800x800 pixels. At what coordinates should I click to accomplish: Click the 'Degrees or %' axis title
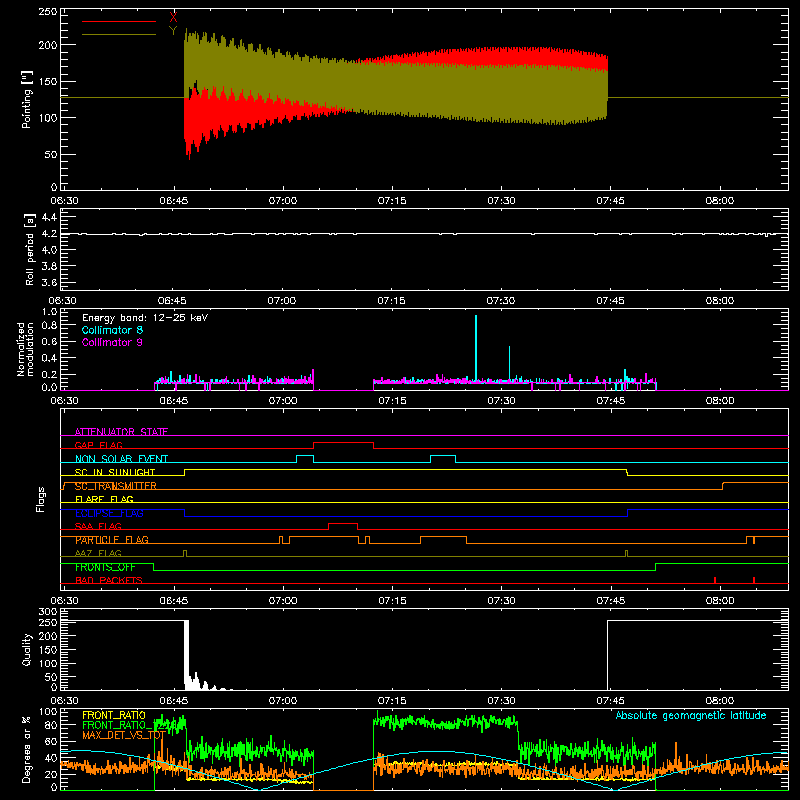(x=27, y=749)
